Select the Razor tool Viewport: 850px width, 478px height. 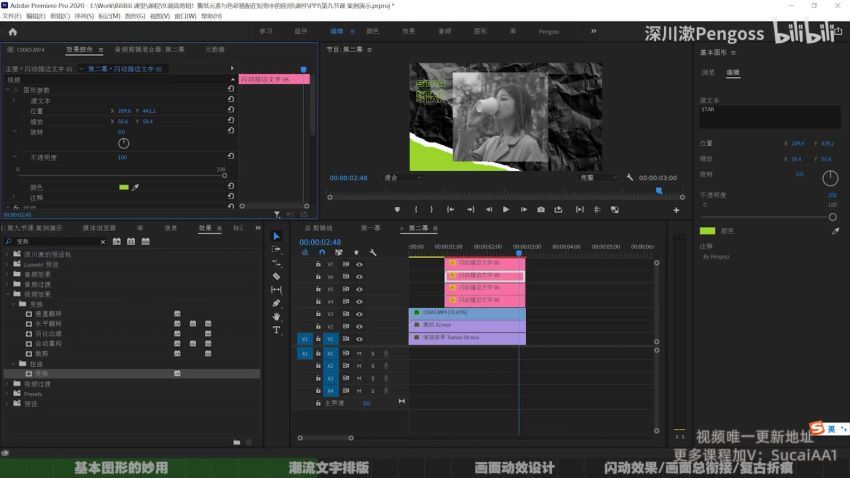pyautogui.click(x=277, y=276)
